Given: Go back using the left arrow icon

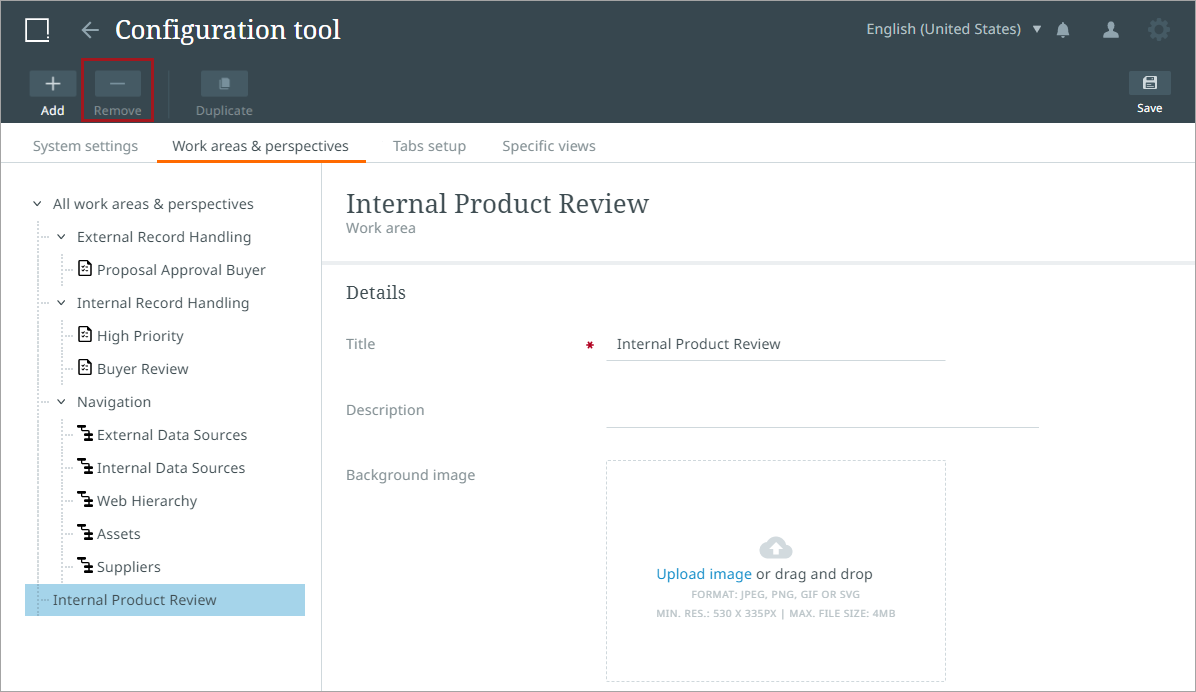Looking at the screenshot, I should click(90, 30).
